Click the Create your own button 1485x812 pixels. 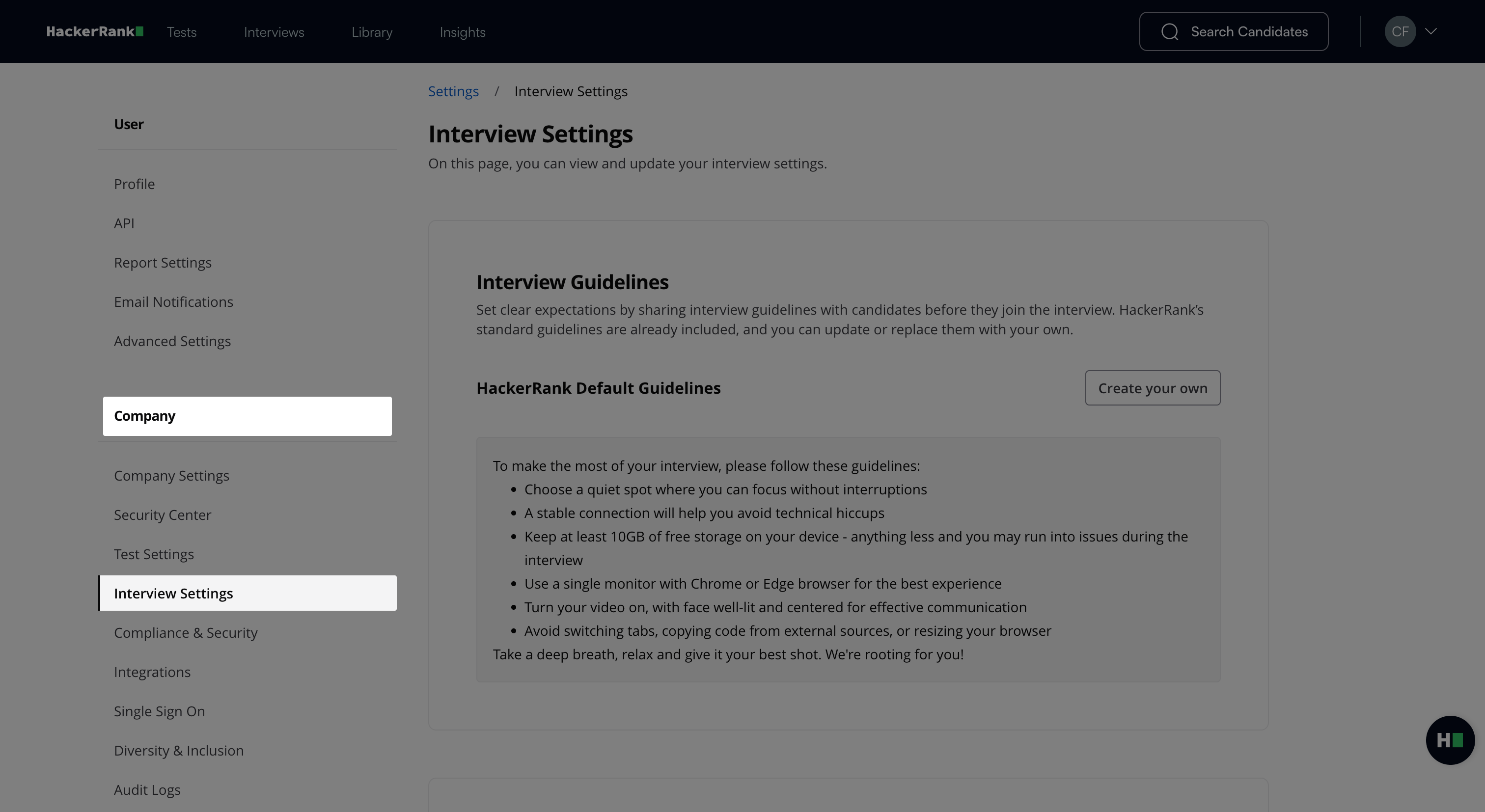tap(1153, 388)
